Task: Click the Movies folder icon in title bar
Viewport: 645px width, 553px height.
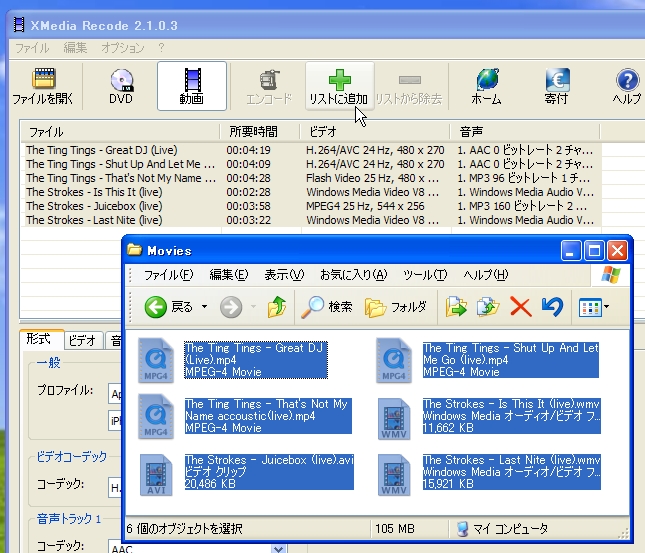Action: [135, 250]
